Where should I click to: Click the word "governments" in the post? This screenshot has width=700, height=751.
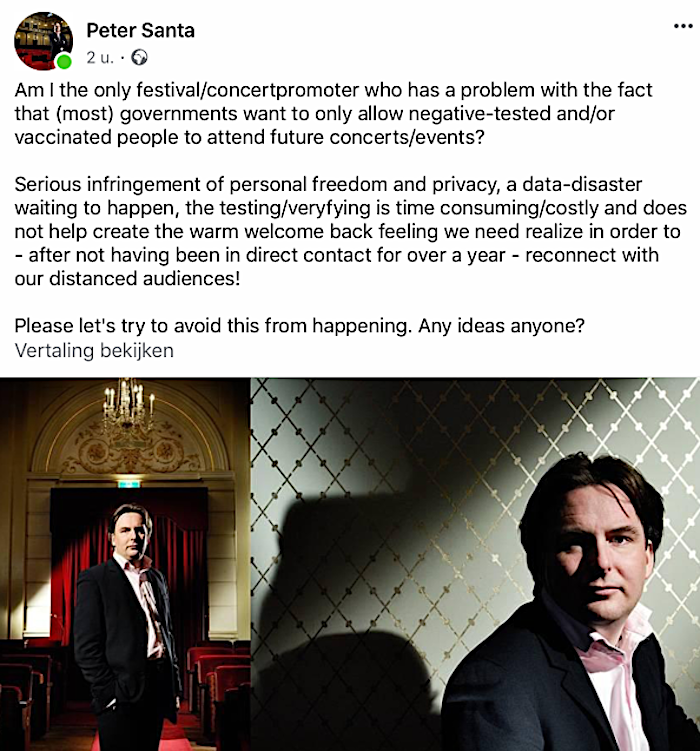(178, 114)
